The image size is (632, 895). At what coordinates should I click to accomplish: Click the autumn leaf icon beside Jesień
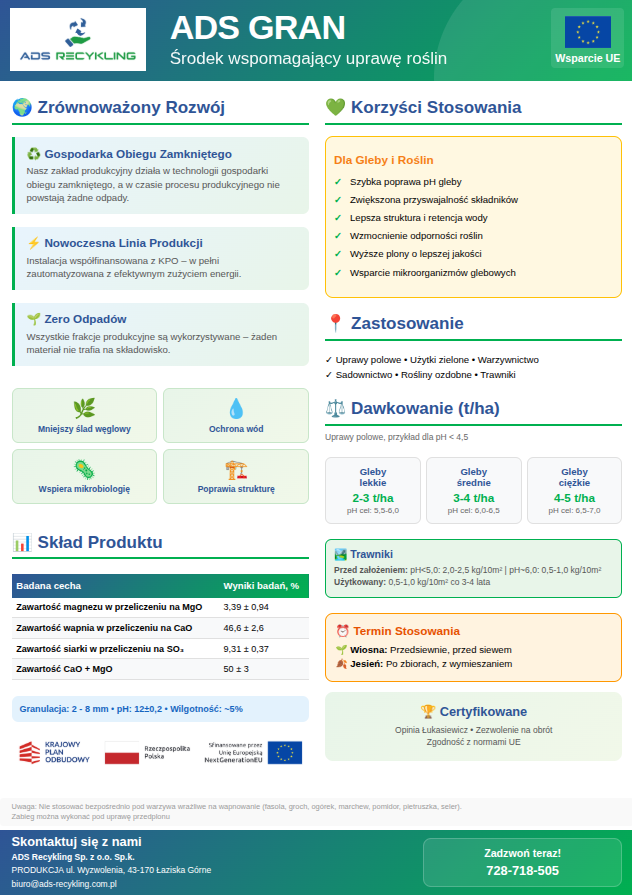pyautogui.click(x=341, y=664)
